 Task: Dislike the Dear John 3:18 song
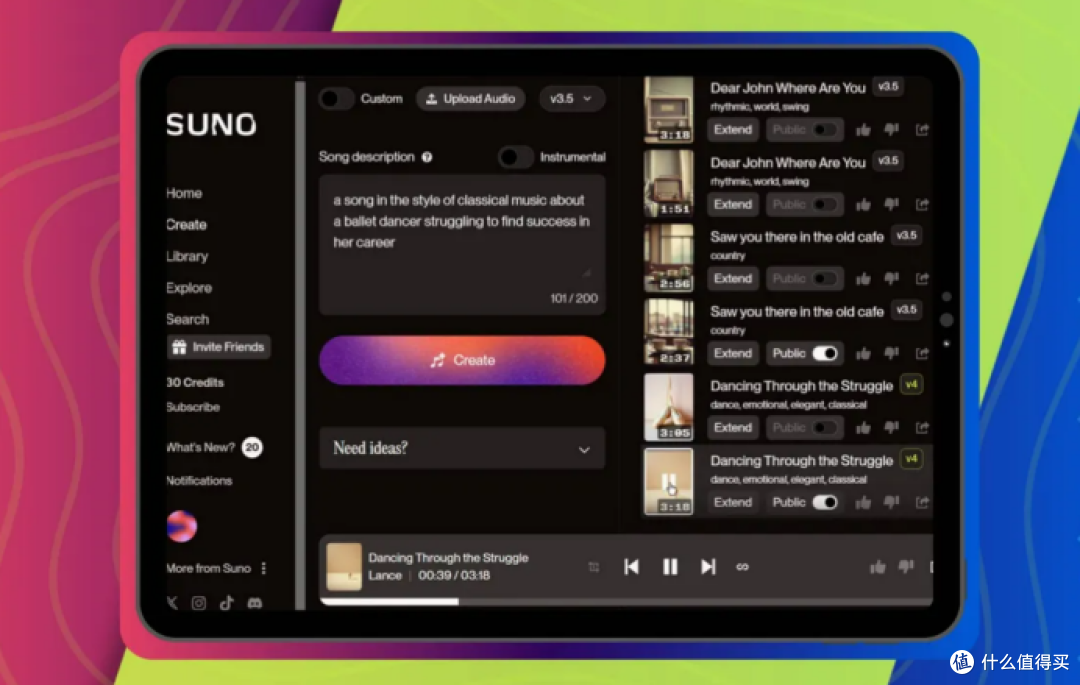892,129
